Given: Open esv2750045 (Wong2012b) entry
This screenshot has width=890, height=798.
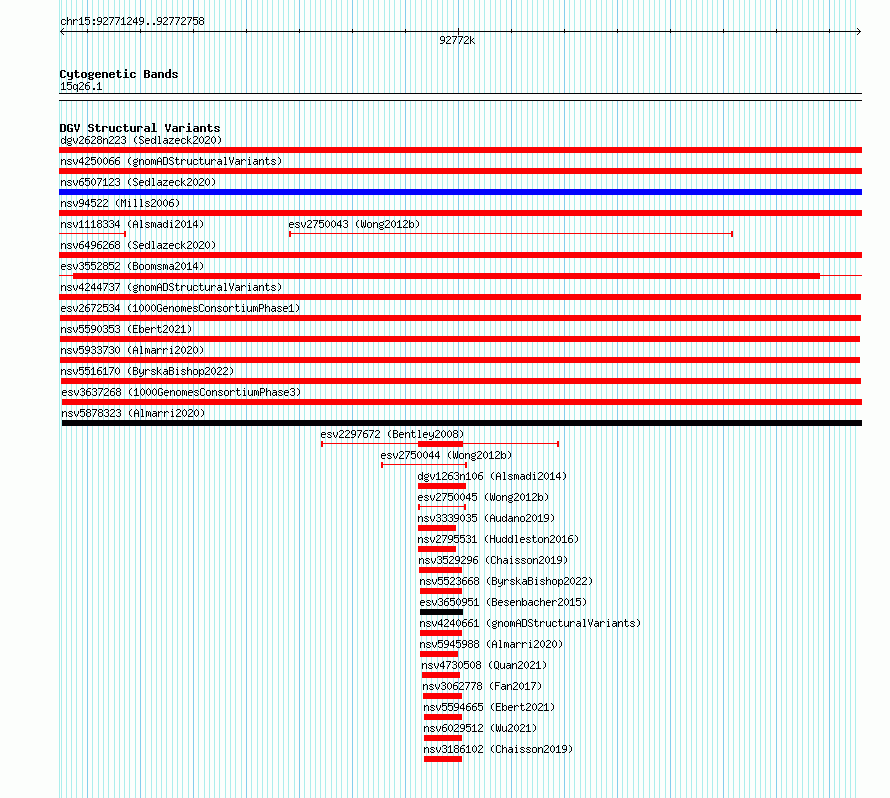Looking at the screenshot, I should 483,497.
